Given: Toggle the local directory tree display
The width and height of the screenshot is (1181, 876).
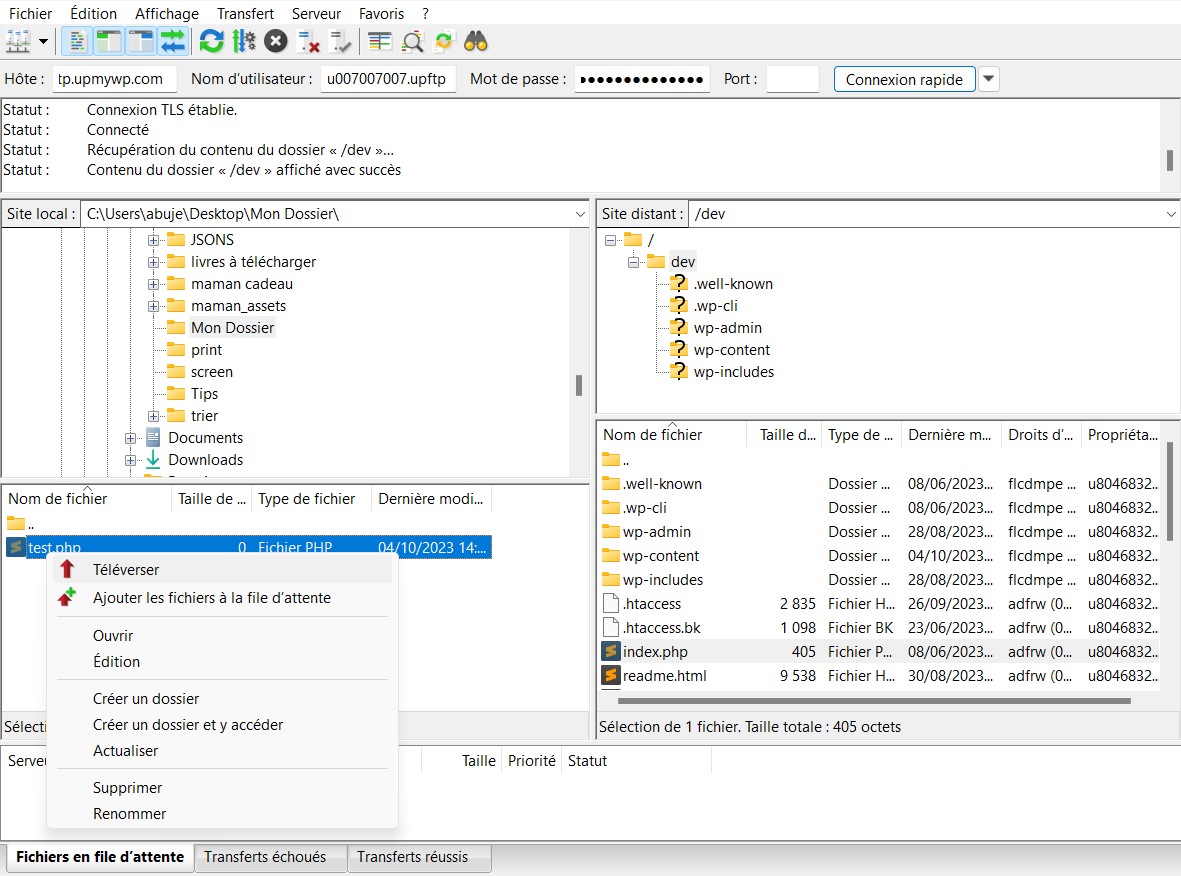Looking at the screenshot, I should [109, 41].
